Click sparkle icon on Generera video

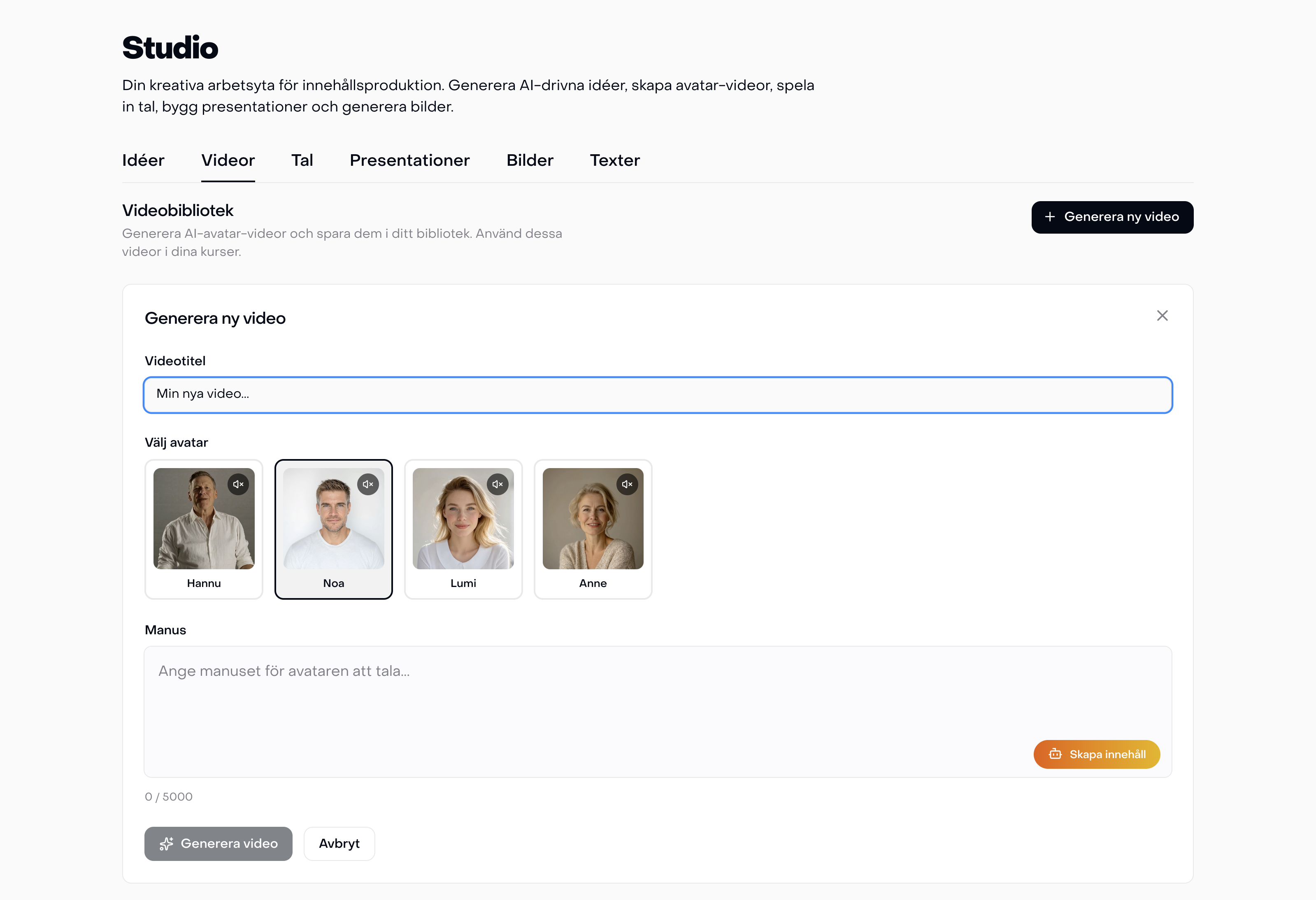tap(167, 843)
